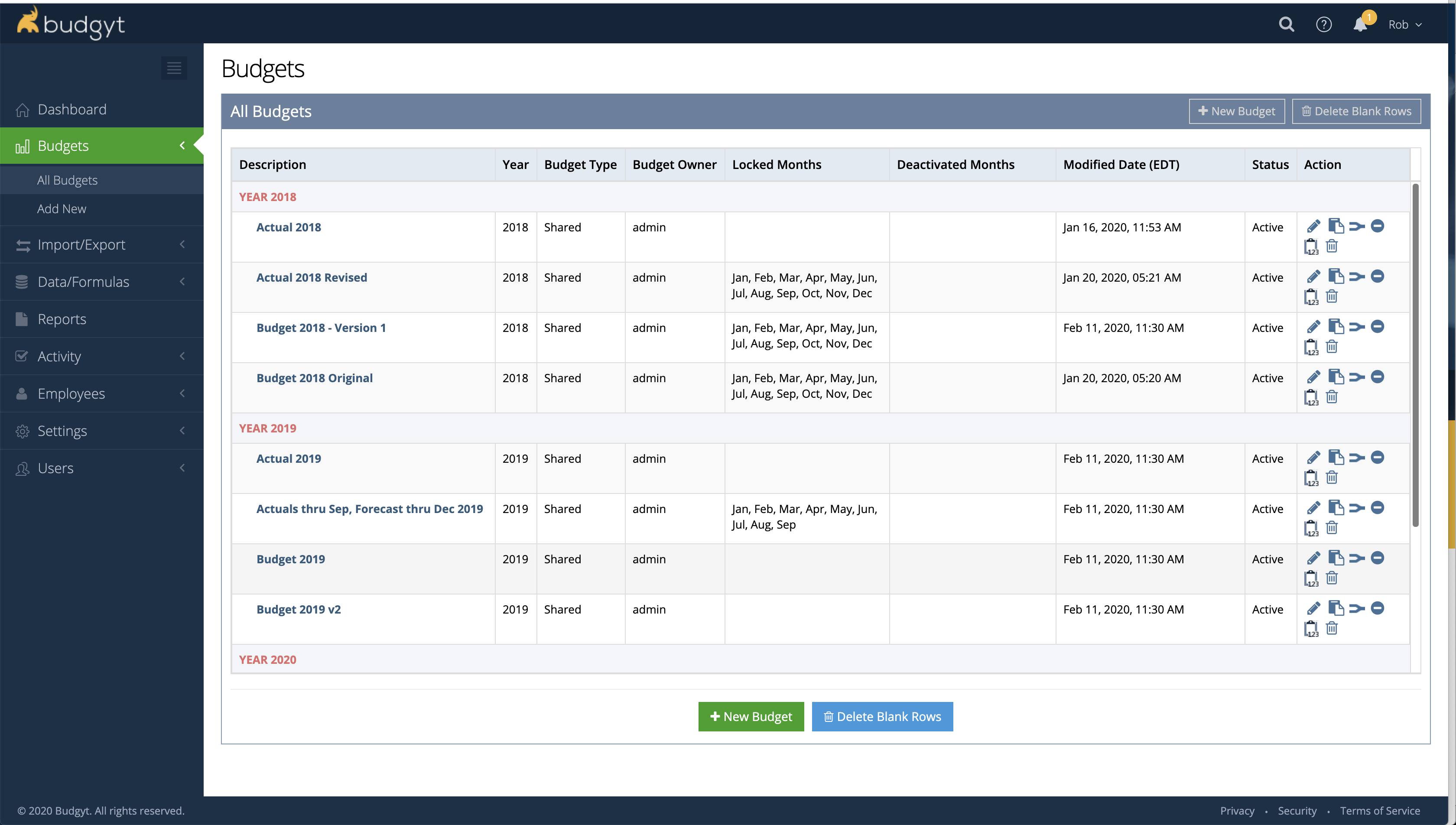Click the green New Budget button
This screenshot has width=1456, height=825.
(x=751, y=717)
